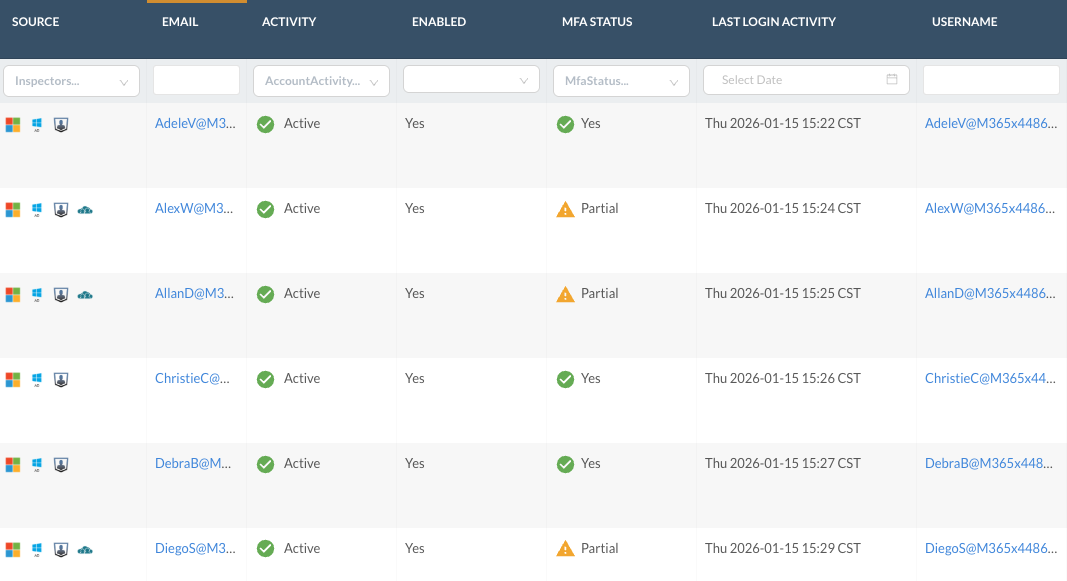
Task: Click the green Active checkmark icon for ChristieC
Action: coord(265,379)
